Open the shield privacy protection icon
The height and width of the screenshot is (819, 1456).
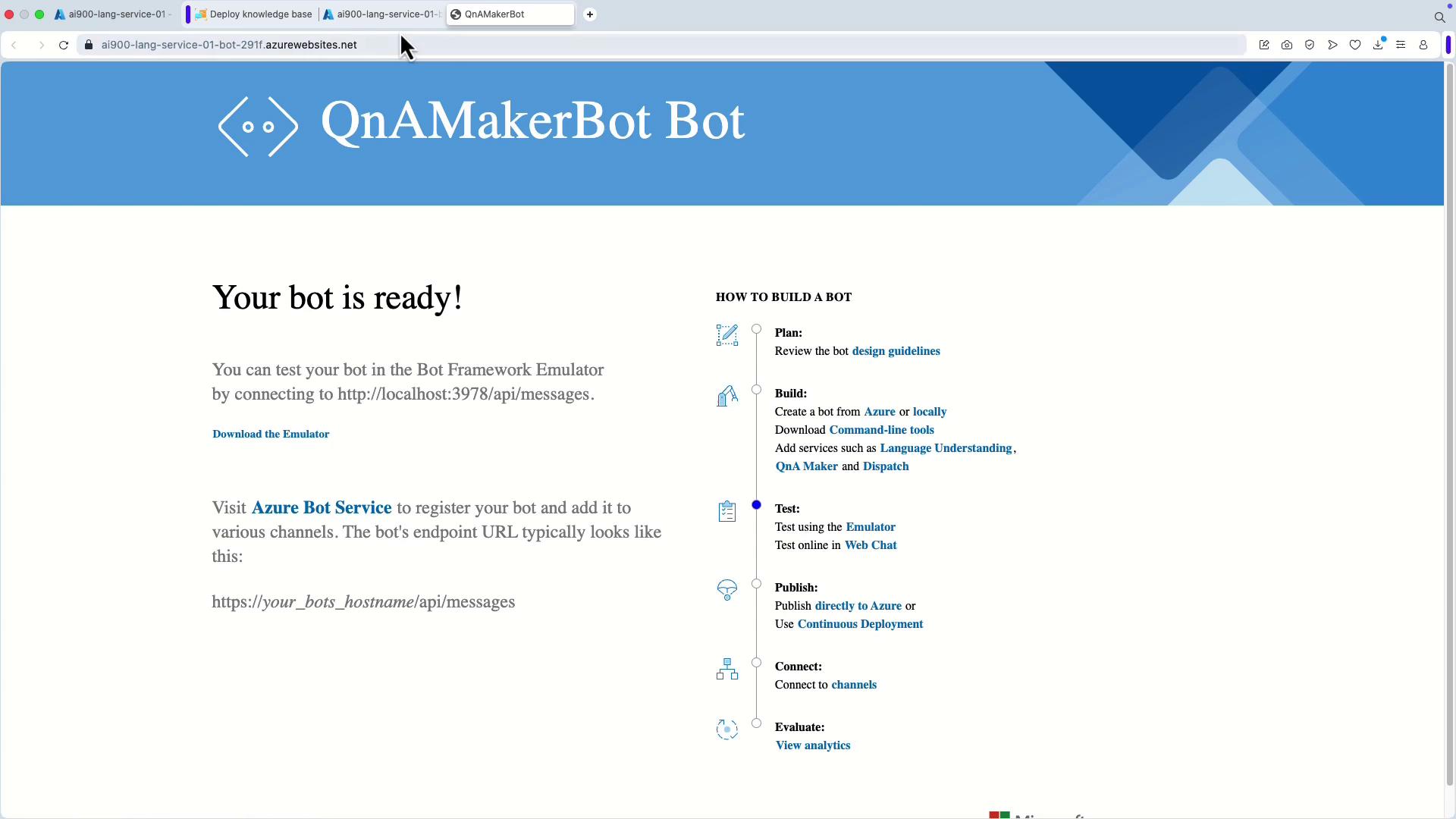point(1310,45)
